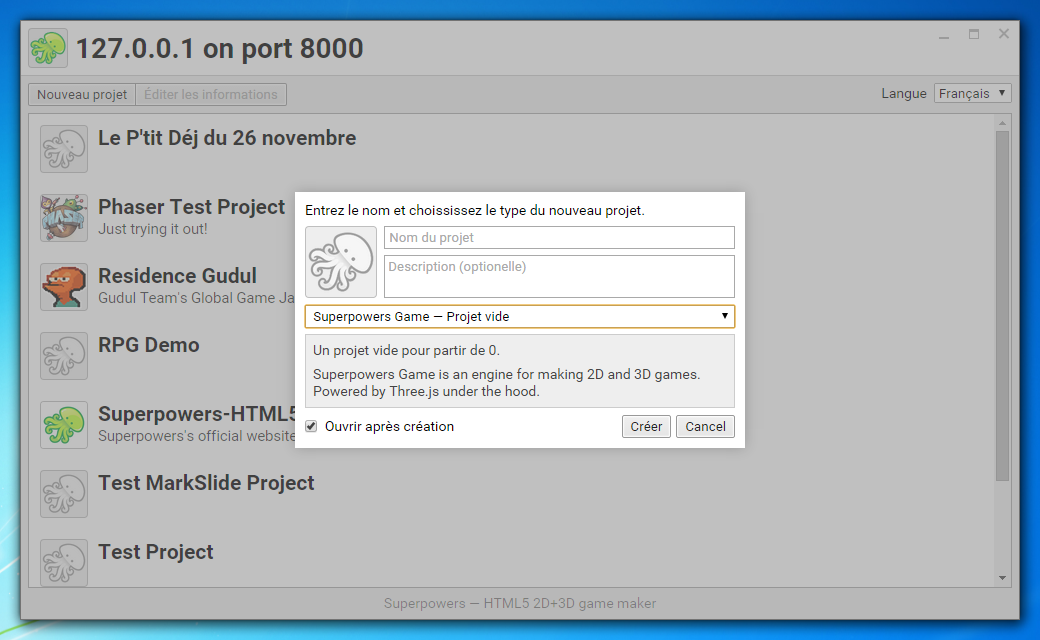Viewport: 1040px width, 640px height.
Task: Click the scrollbar up arrow
Action: click(1002, 123)
